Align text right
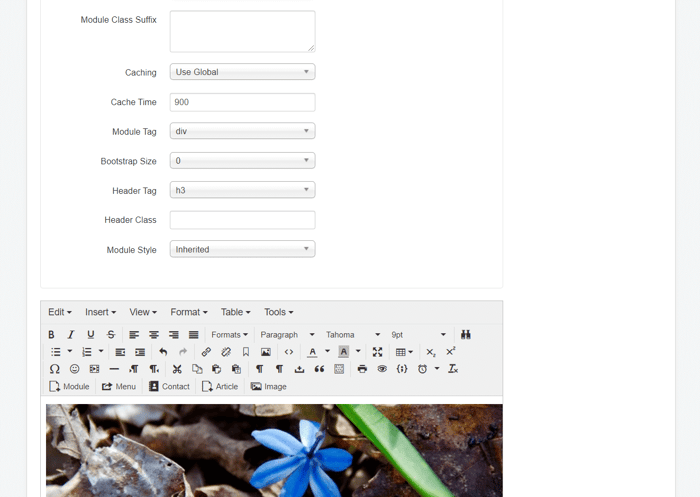This screenshot has height=497, width=700. click(174, 334)
